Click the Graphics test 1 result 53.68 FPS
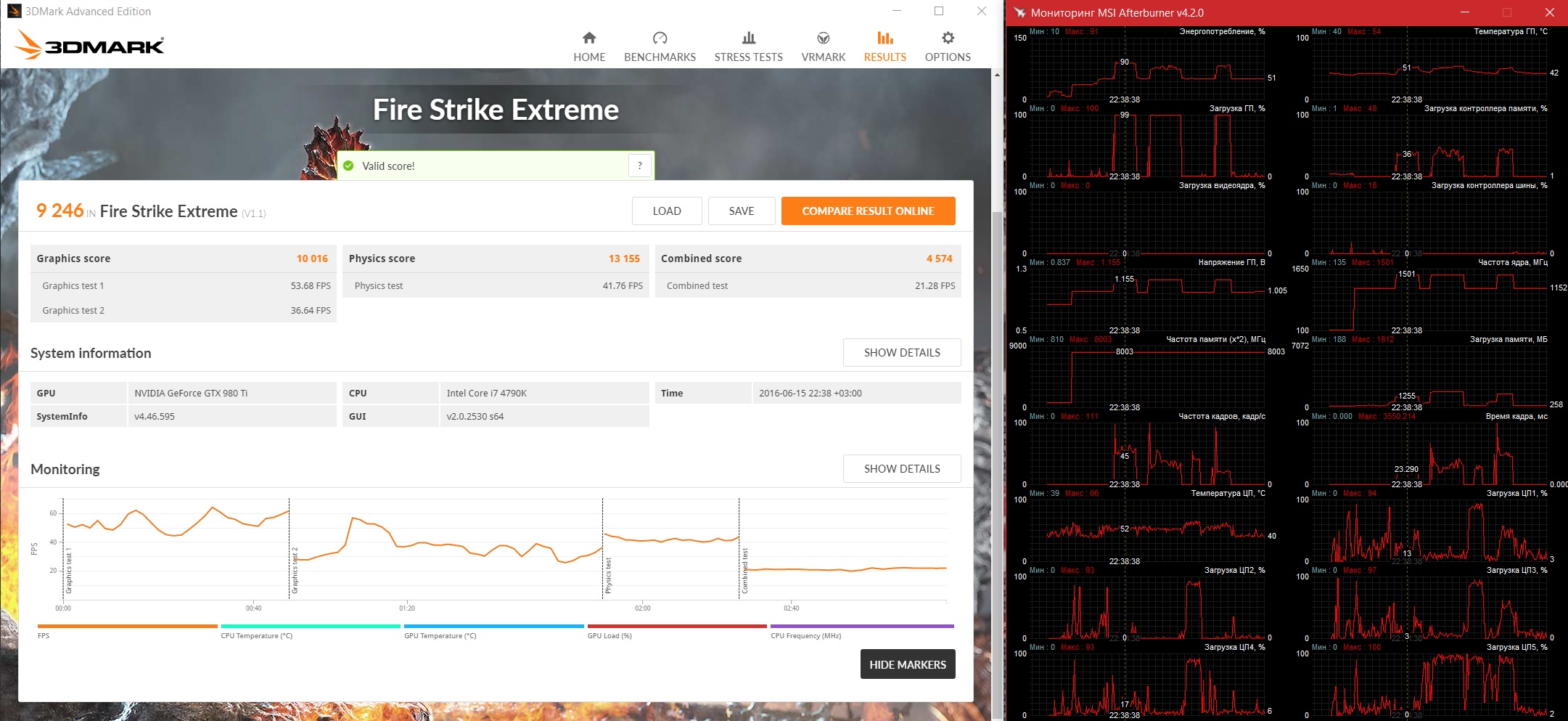 311,286
